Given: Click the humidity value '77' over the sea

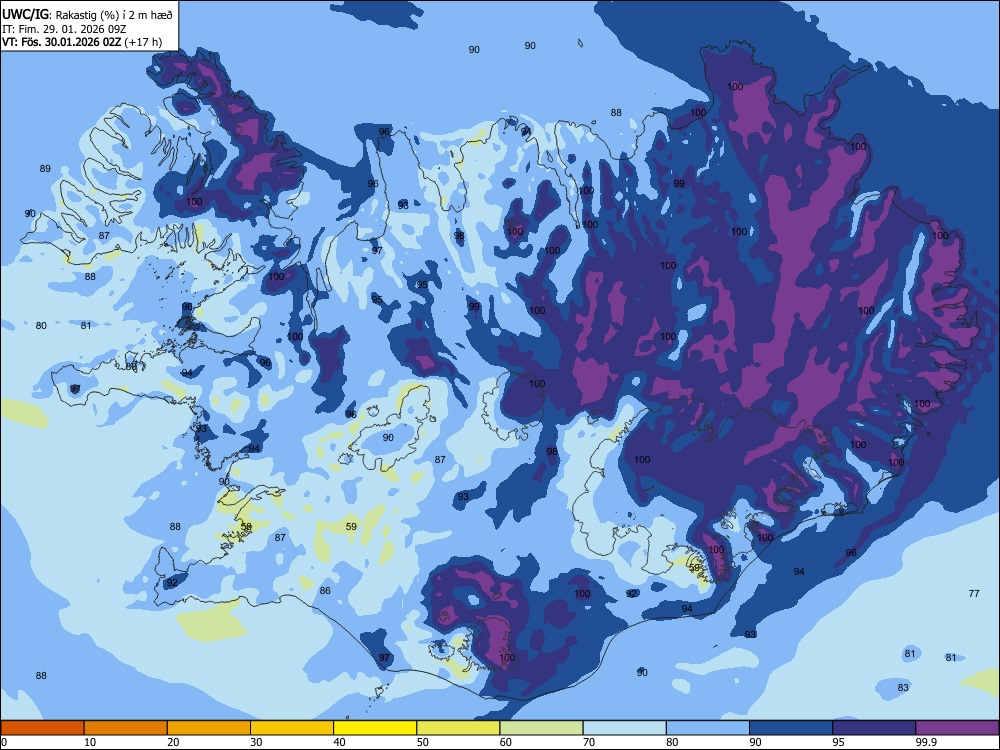Looking at the screenshot, I should [x=974, y=593].
